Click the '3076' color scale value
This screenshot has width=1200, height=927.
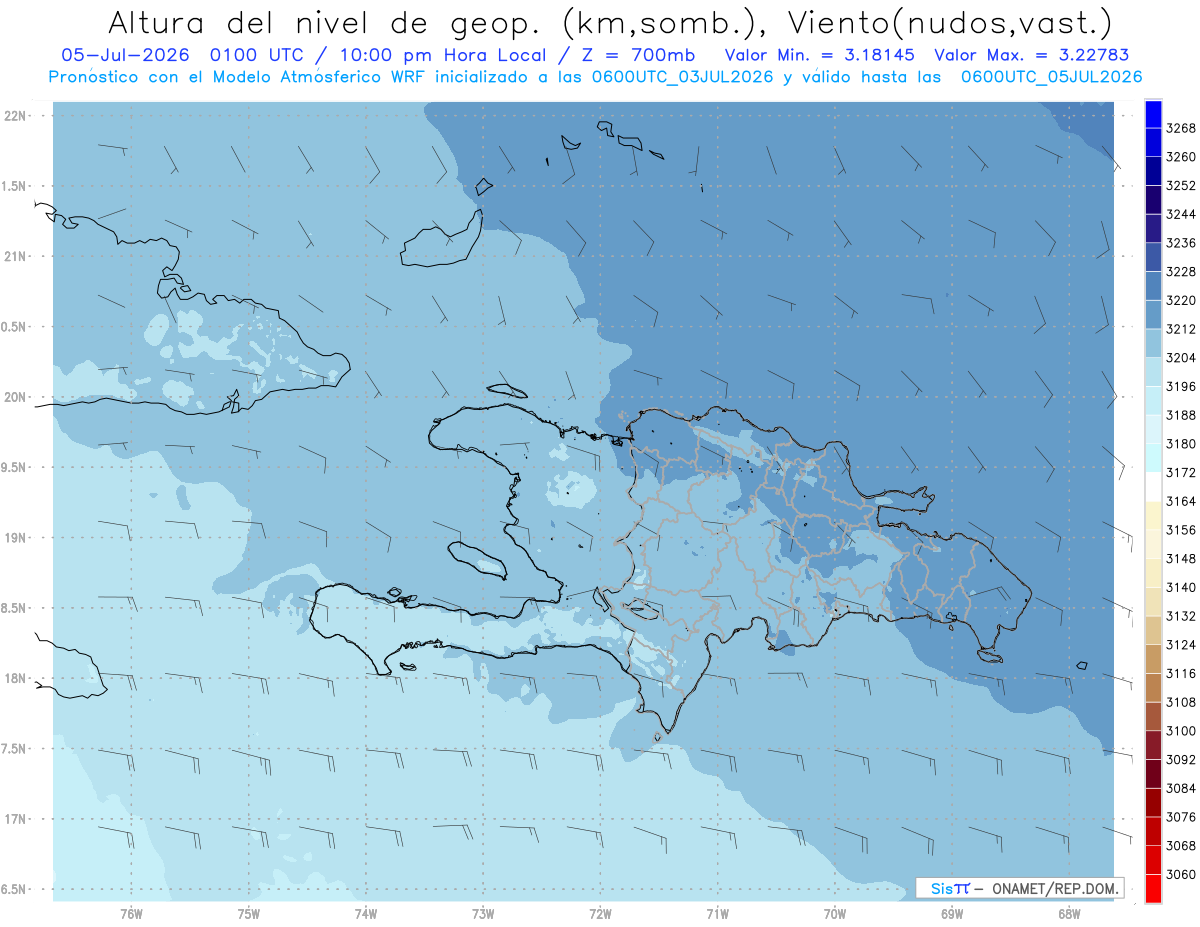tap(1181, 817)
